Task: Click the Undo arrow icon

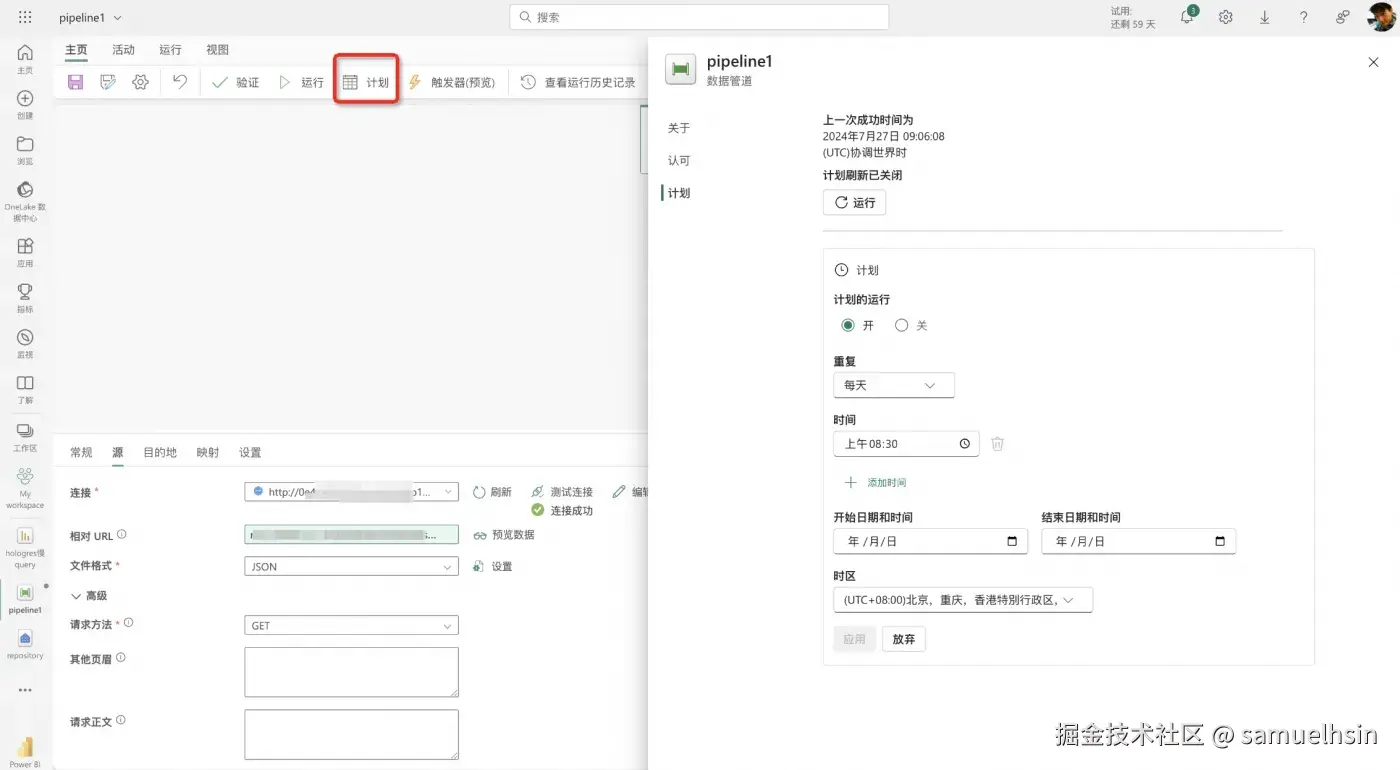Action: (180, 82)
